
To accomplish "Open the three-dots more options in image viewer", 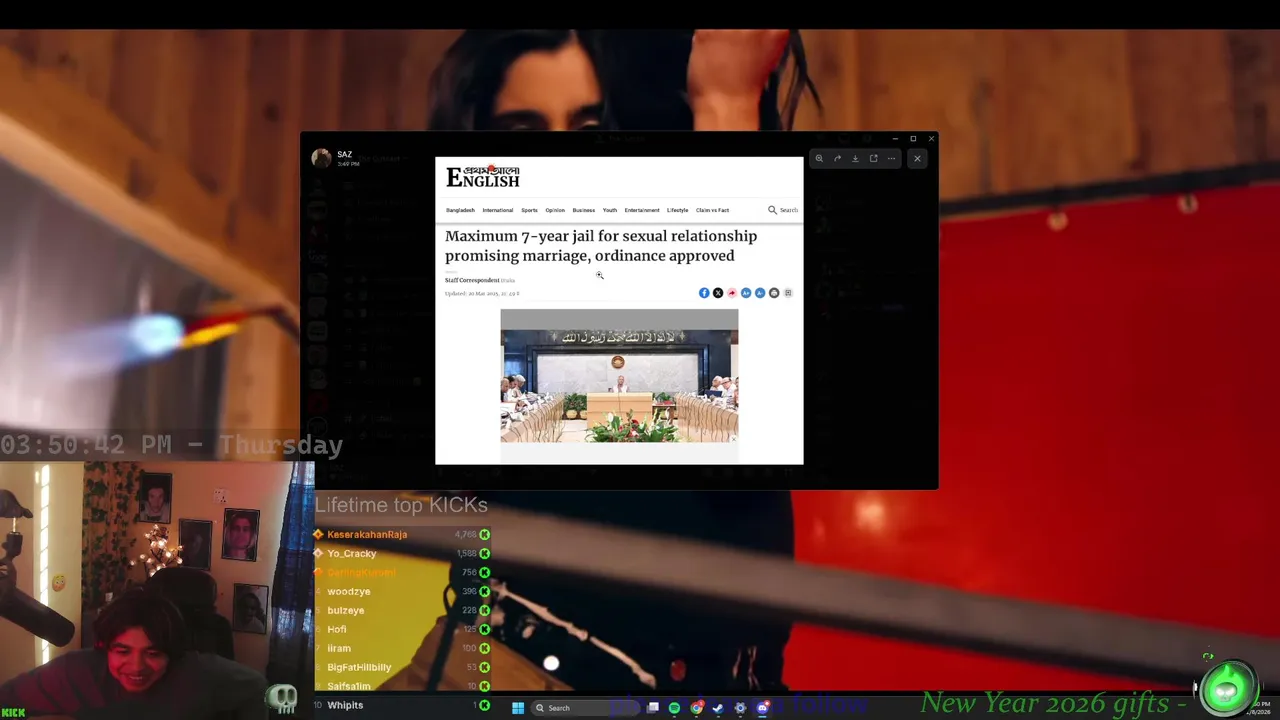I will tap(891, 158).
